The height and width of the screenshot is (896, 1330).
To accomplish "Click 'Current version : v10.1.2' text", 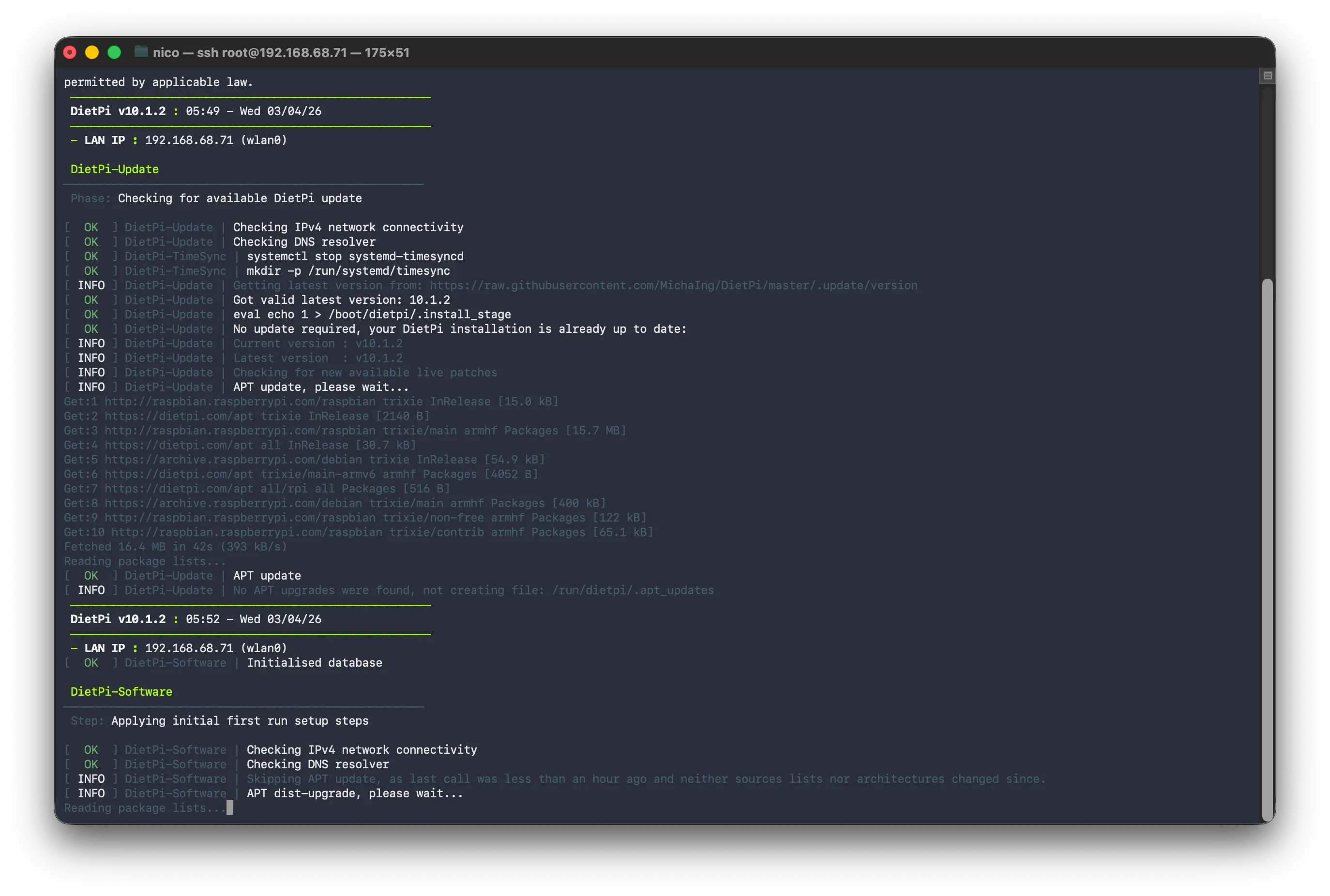I will (x=318, y=343).
